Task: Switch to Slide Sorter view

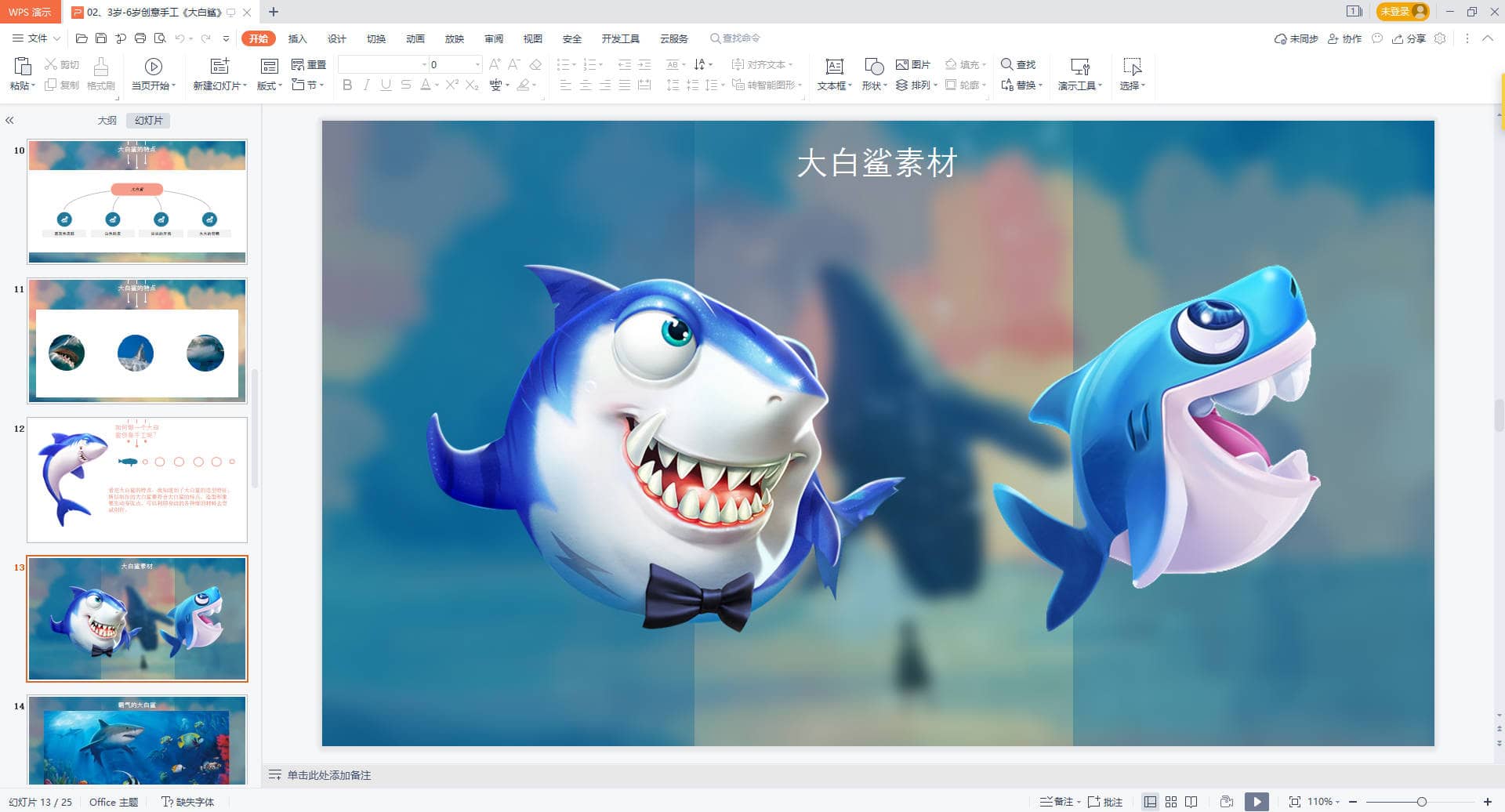Action: tap(1171, 802)
